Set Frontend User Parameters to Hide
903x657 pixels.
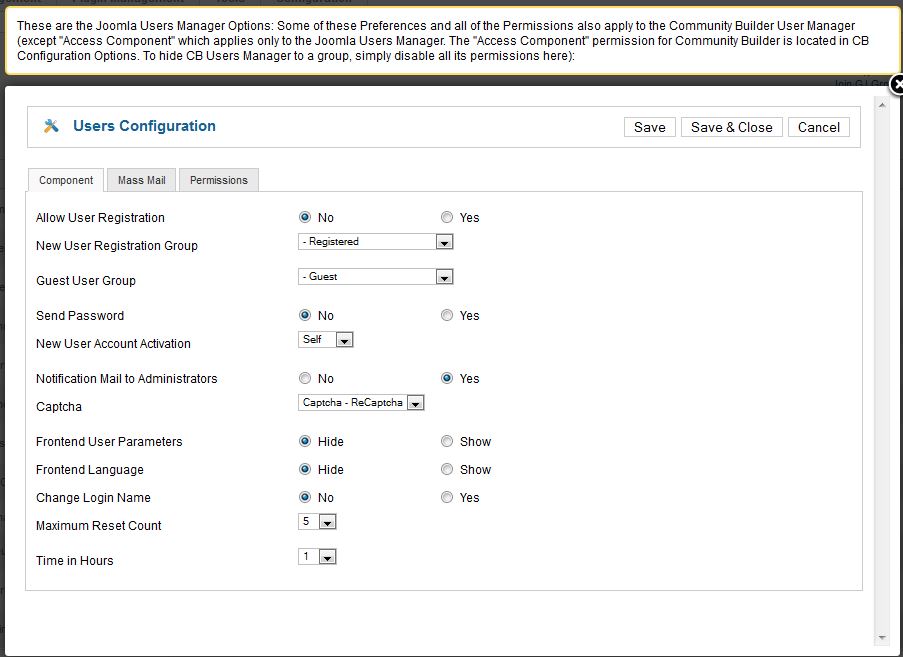(305, 441)
